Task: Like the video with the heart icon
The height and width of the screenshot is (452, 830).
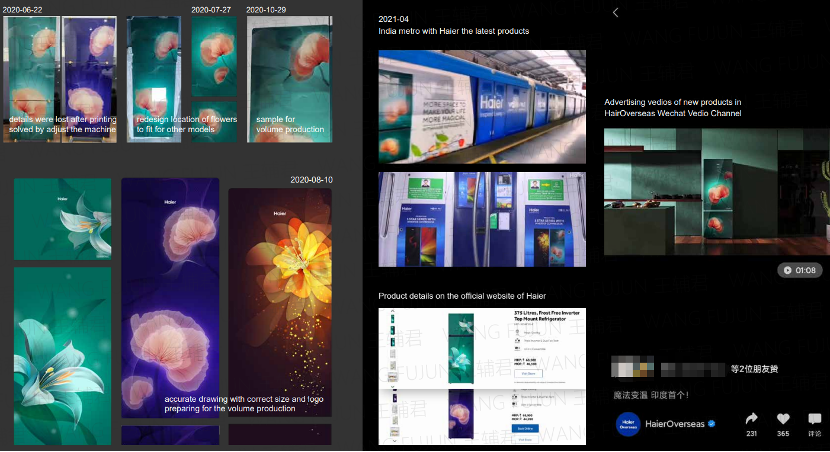Action: [783, 419]
